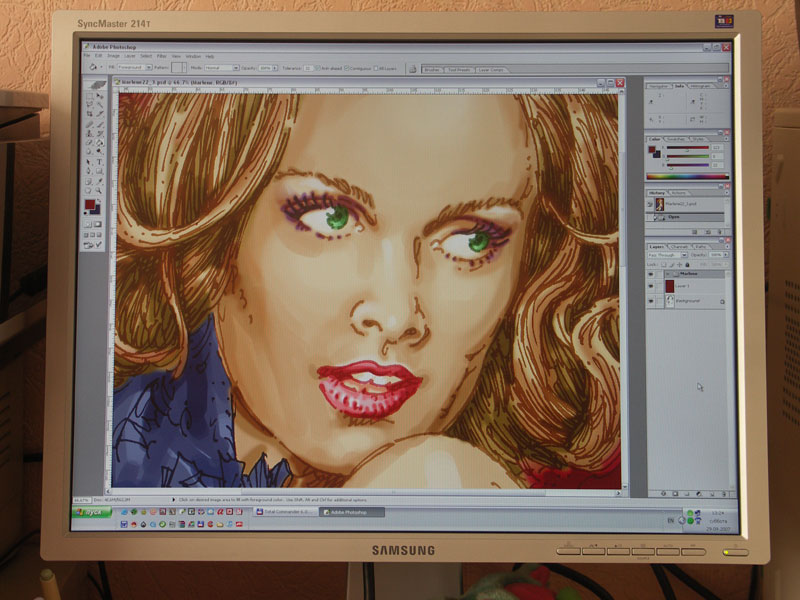Open the File Browser from options bar
The image size is (800, 600).
(x=413, y=69)
